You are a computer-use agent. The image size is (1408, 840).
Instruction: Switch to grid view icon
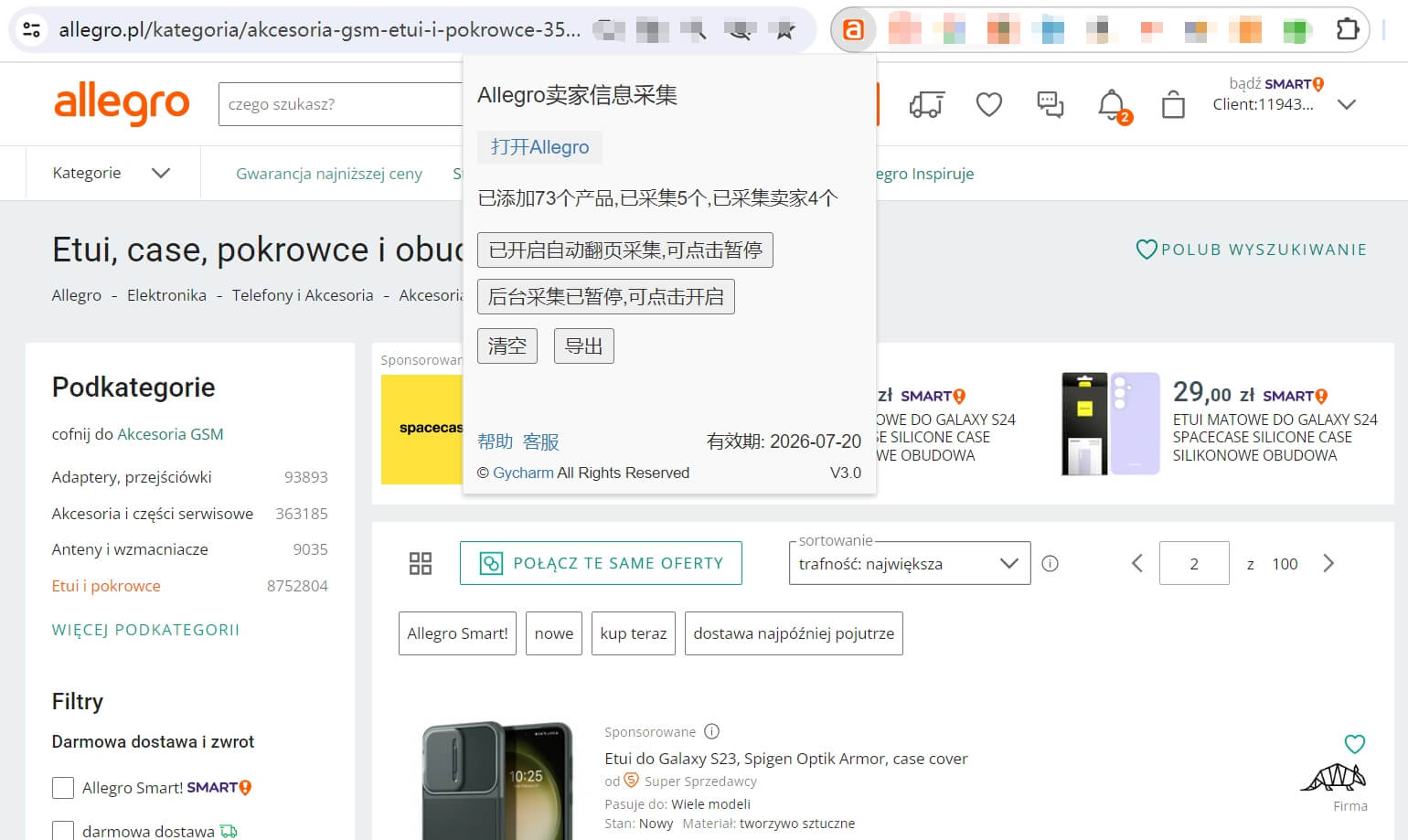pyautogui.click(x=421, y=563)
